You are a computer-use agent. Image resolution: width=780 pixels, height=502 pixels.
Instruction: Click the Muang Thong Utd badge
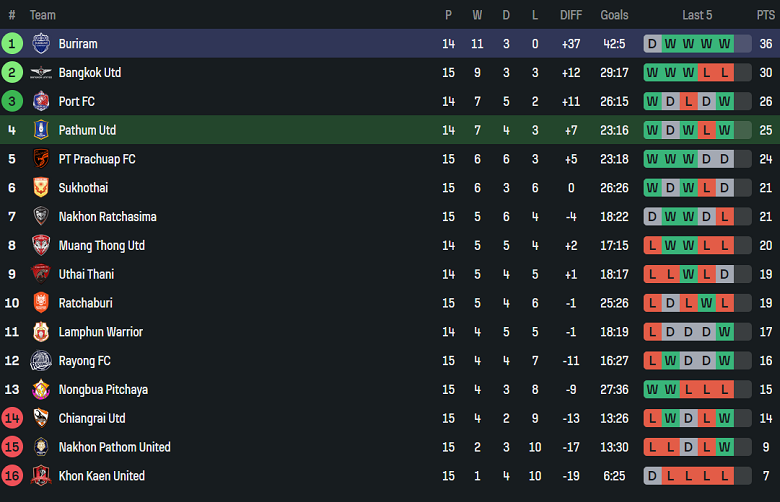tap(41, 245)
